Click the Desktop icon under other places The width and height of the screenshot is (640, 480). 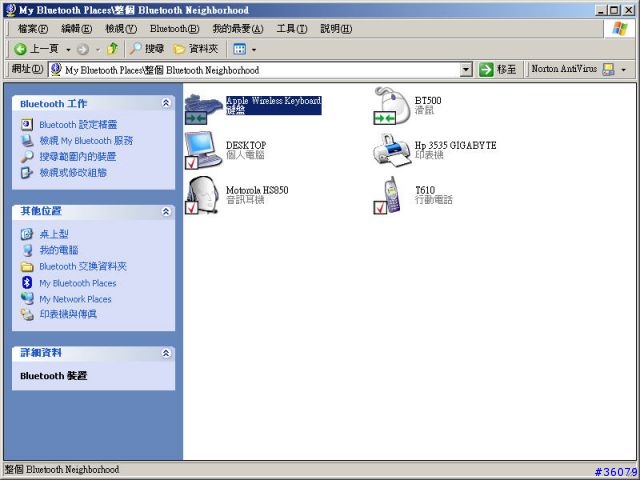27,234
